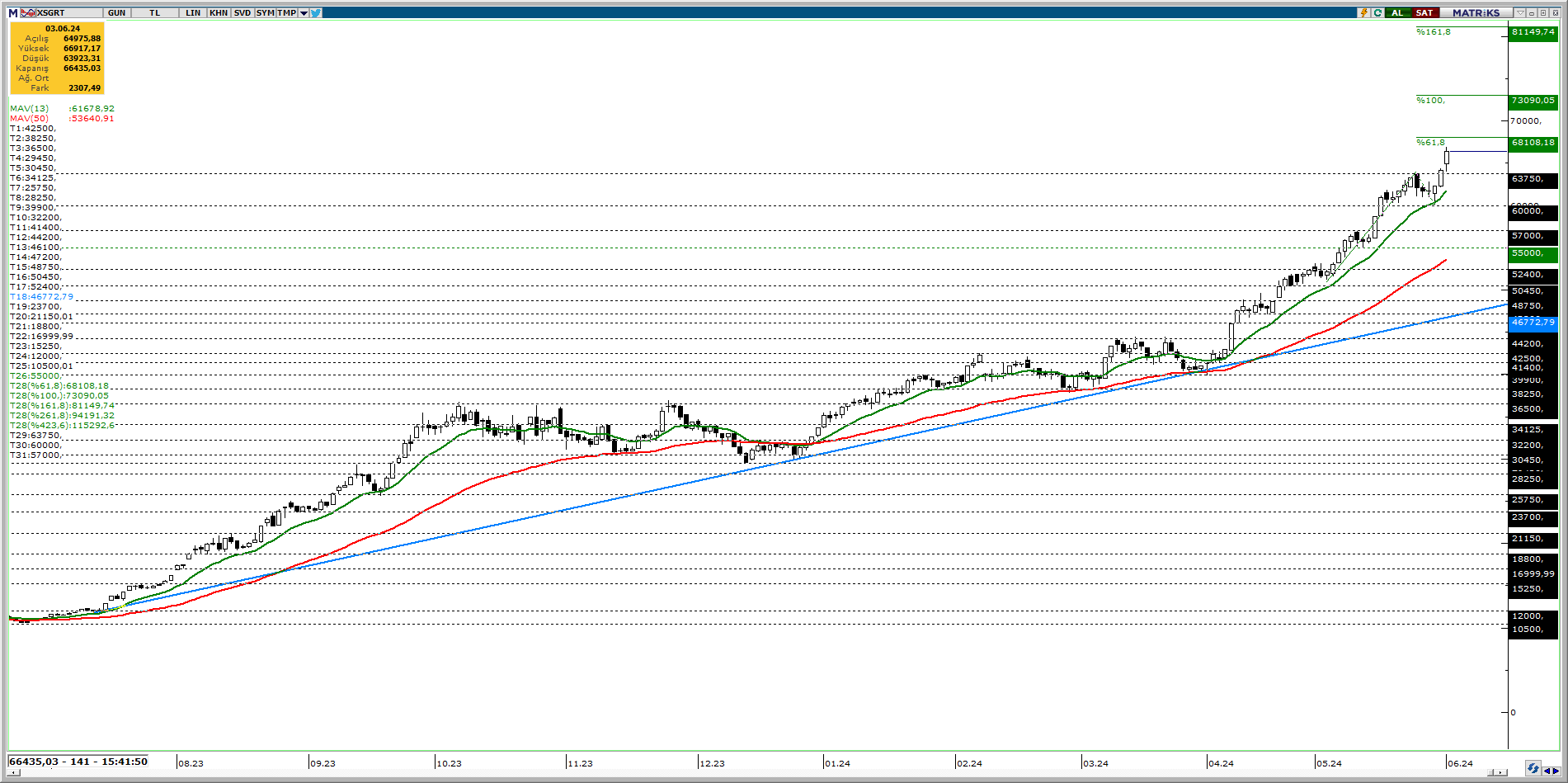Viewport: 1568px width, 783px height.
Task: Open the window menu triangle near MATRIKS
Action: tap(1519, 12)
